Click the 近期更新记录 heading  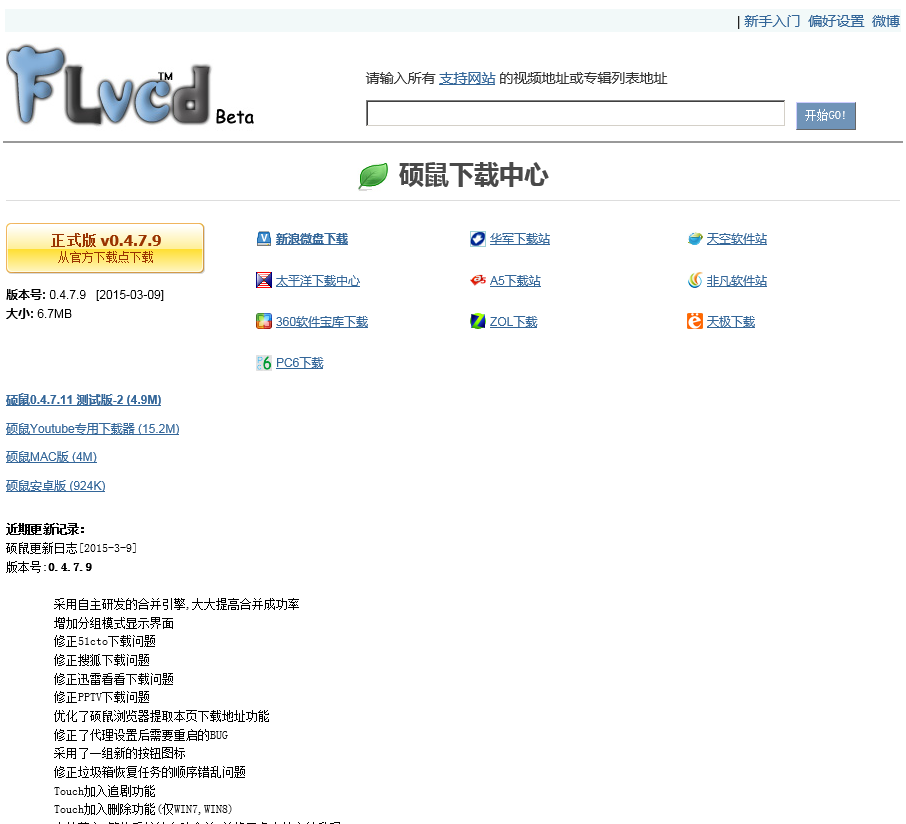(46, 529)
